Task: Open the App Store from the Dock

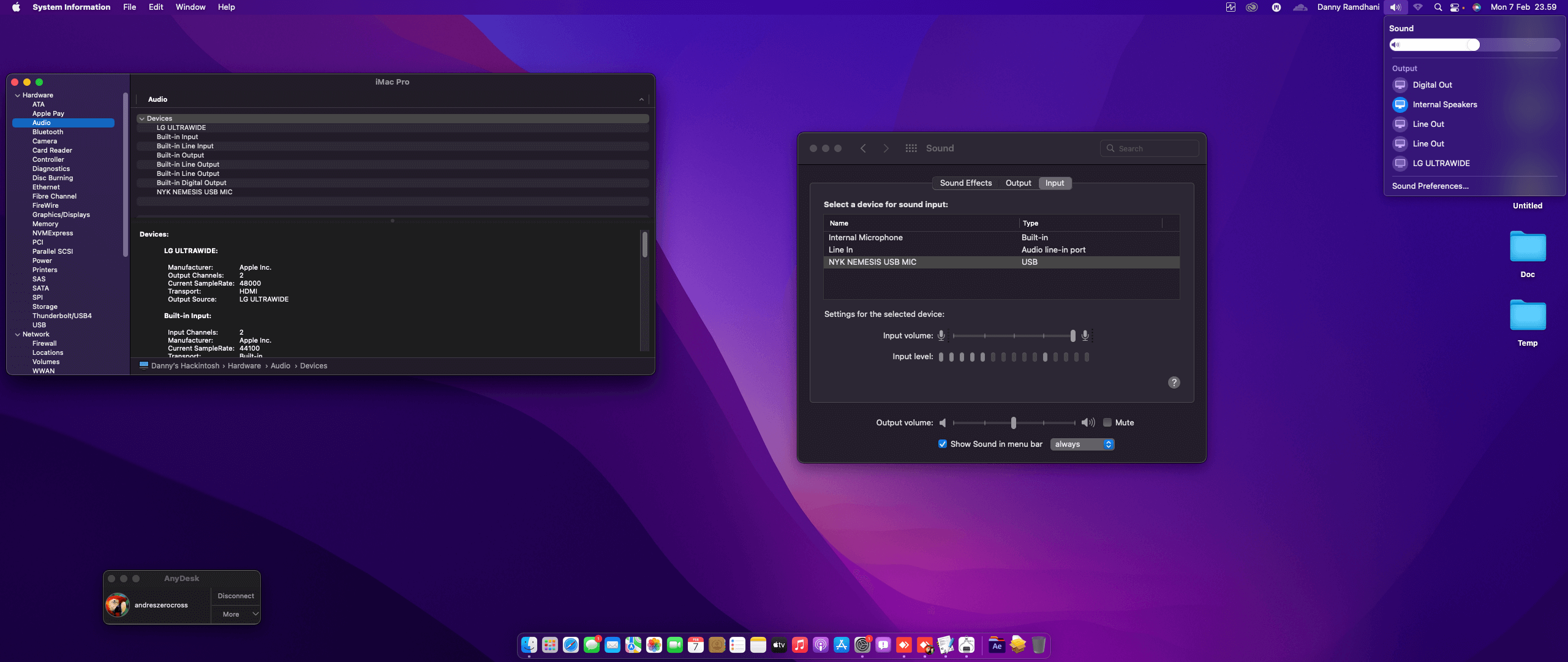Action: 841,645
